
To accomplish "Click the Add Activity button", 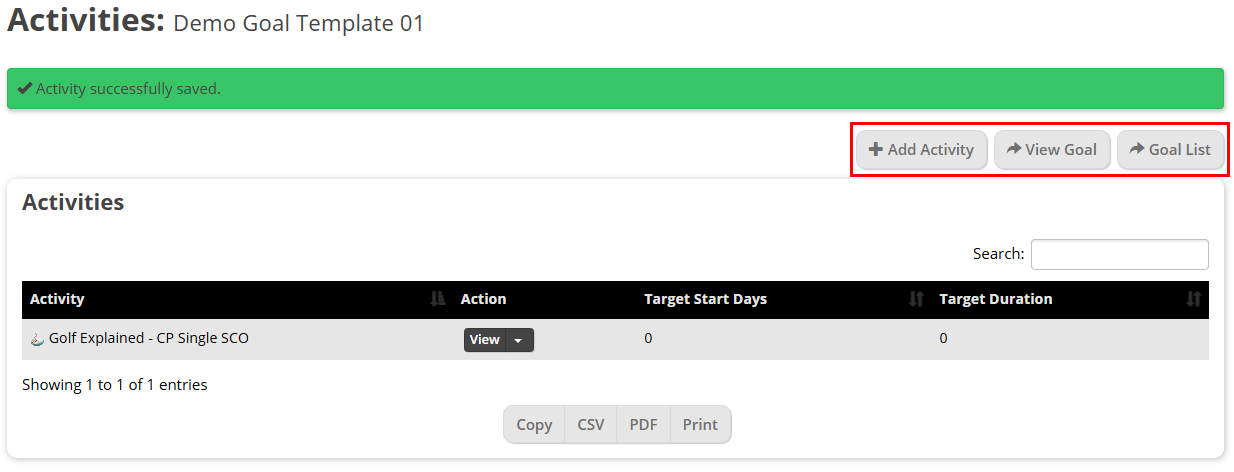I will coord(921,150).
